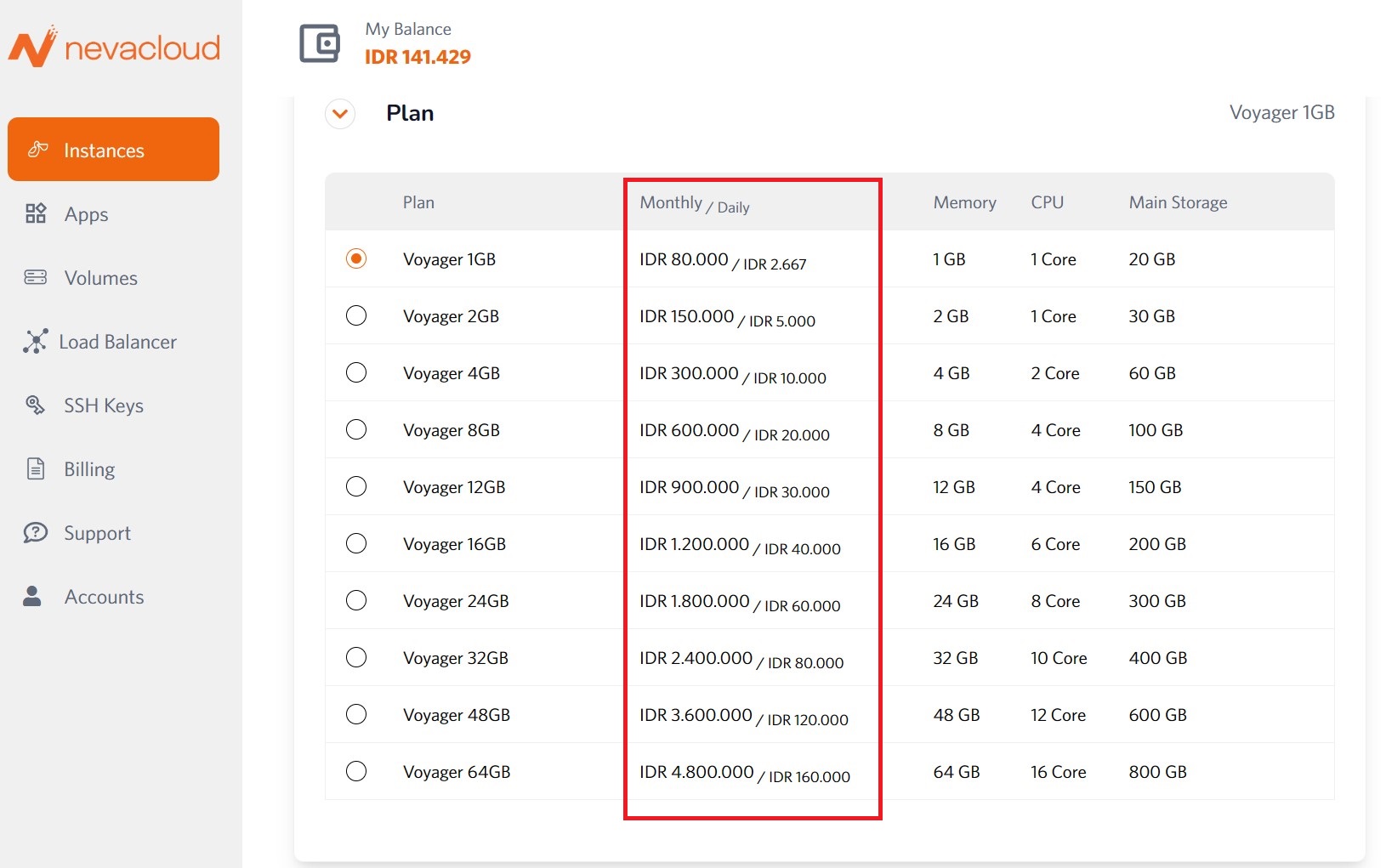1386x868 pixels.
Task: Collapse the Plan section chevron
Action: point(339,113)
